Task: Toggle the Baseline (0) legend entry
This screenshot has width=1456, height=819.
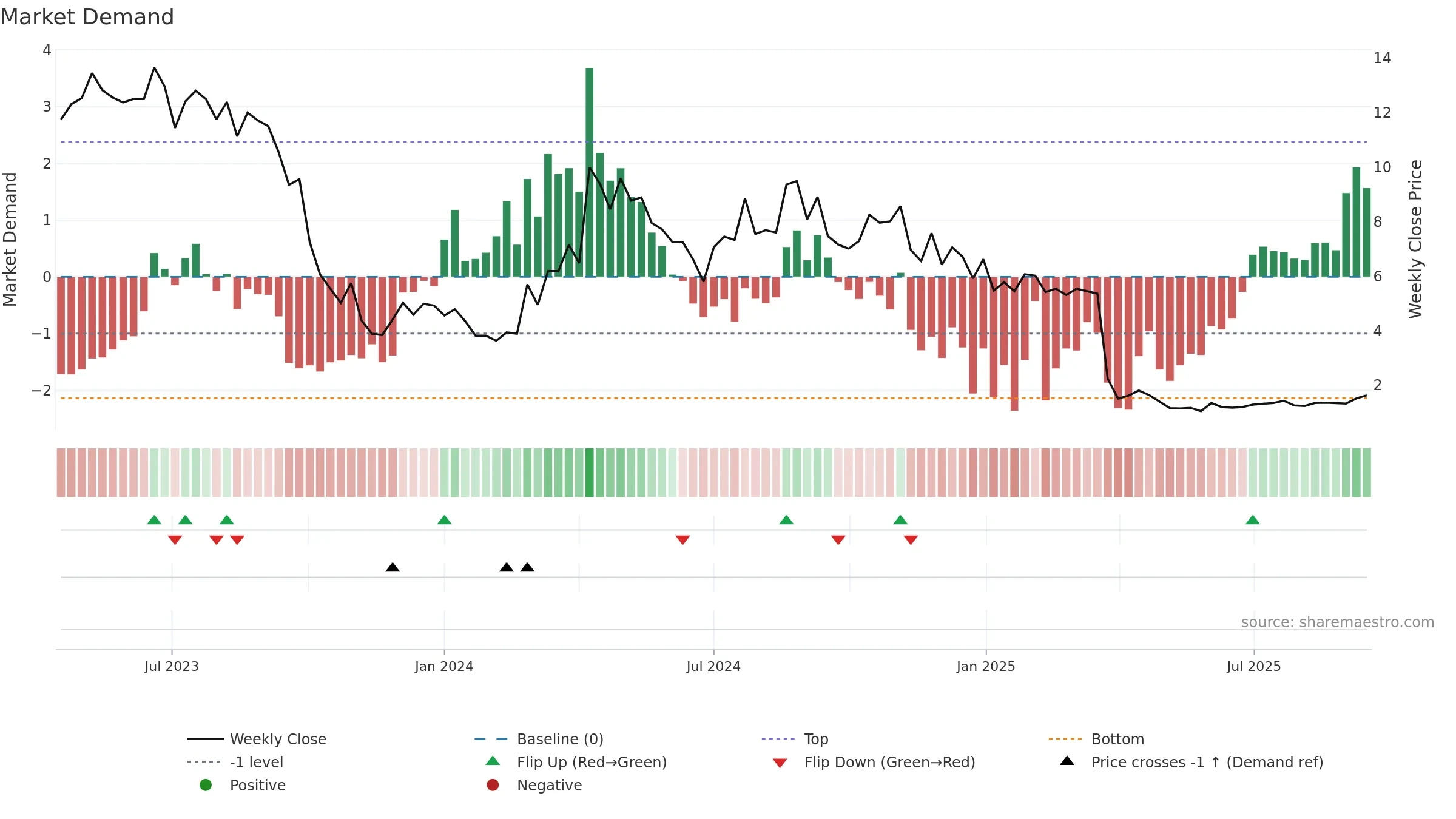Action: tap(539, 739)
